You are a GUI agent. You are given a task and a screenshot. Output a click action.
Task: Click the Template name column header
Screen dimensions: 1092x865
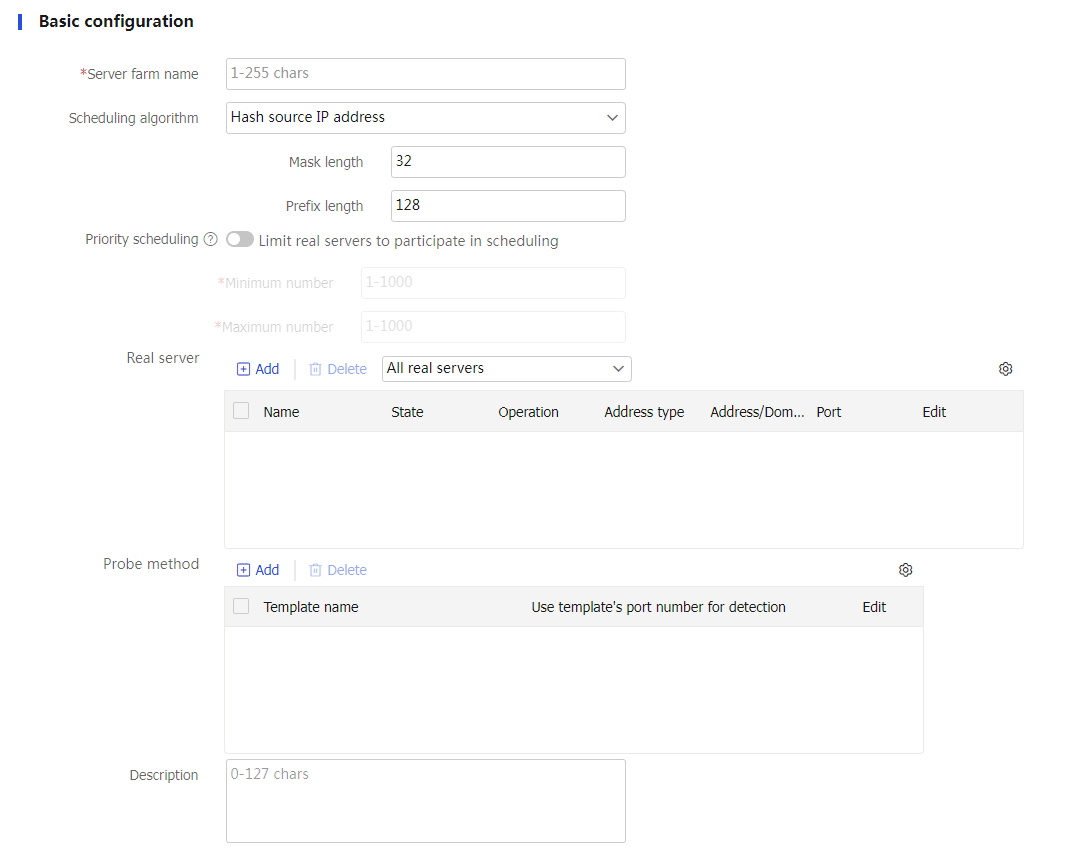pos(310,607)
